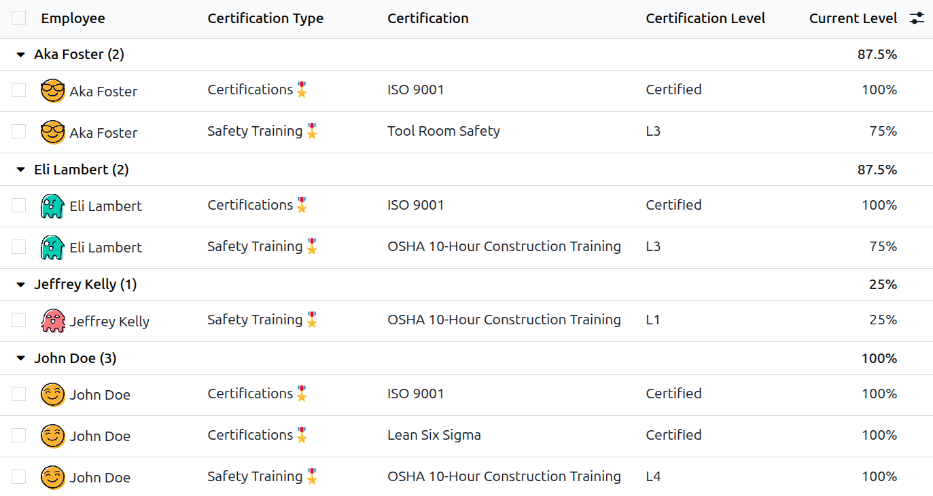Click Eli Lambert's name in ISO 9001 row

click(x=105, y=206)
